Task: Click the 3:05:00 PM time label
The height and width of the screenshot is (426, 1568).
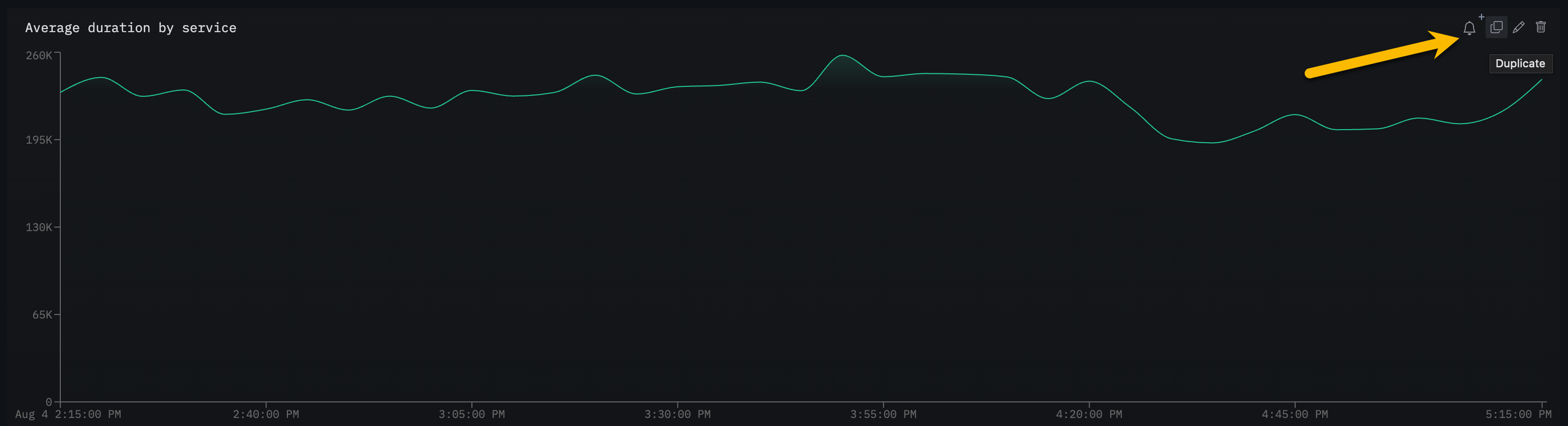Action: tap(472, 414)
